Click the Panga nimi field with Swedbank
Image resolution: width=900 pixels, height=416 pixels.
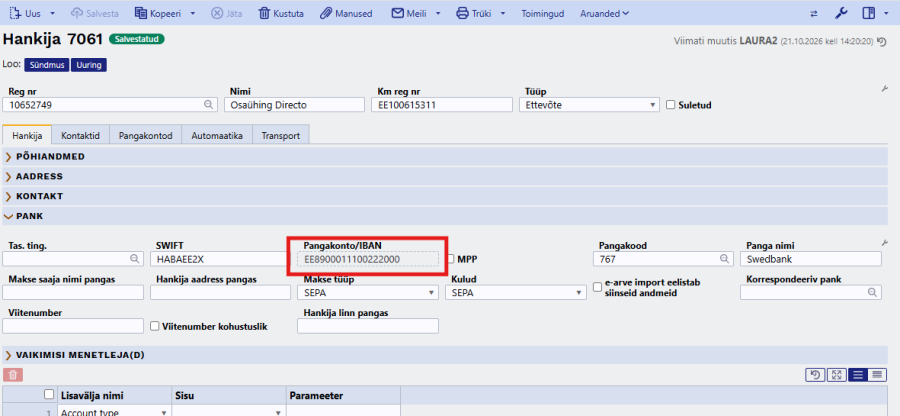[x=810, y=259]
